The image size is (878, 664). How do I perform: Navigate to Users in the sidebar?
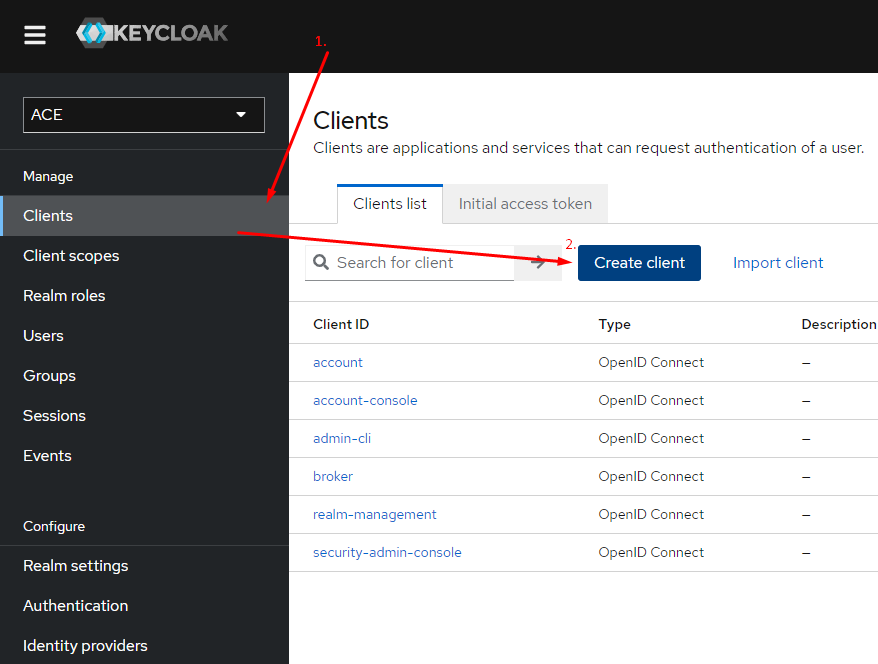point(43,335)
